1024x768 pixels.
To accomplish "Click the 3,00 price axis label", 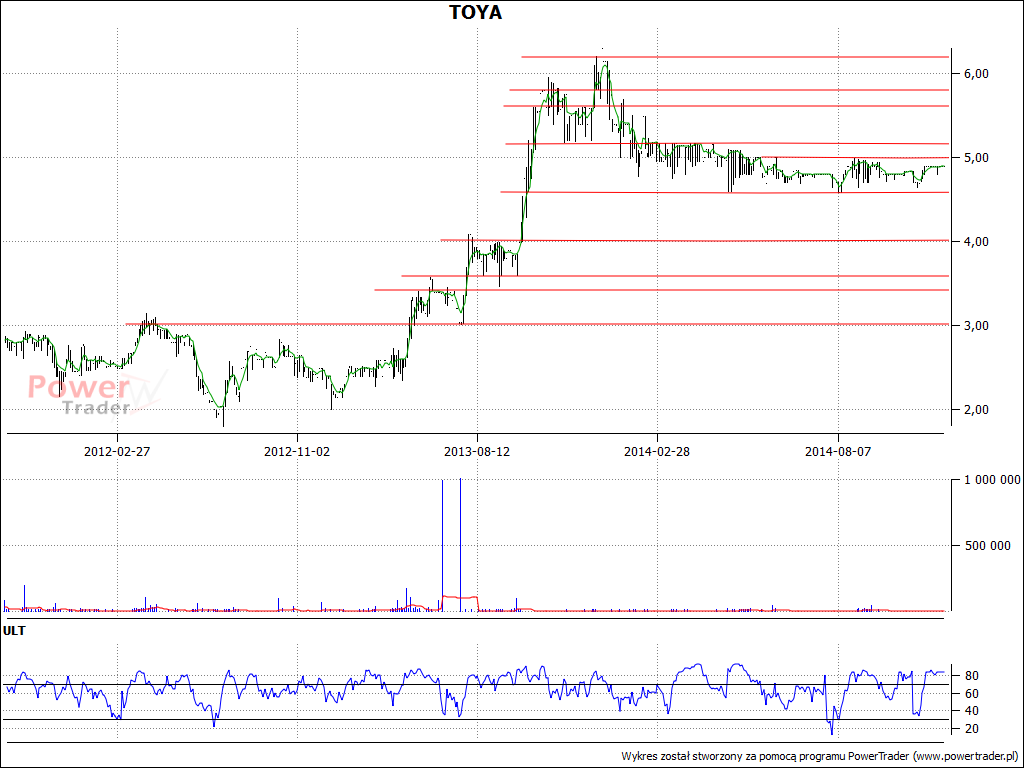I will (x=975, y=326).
